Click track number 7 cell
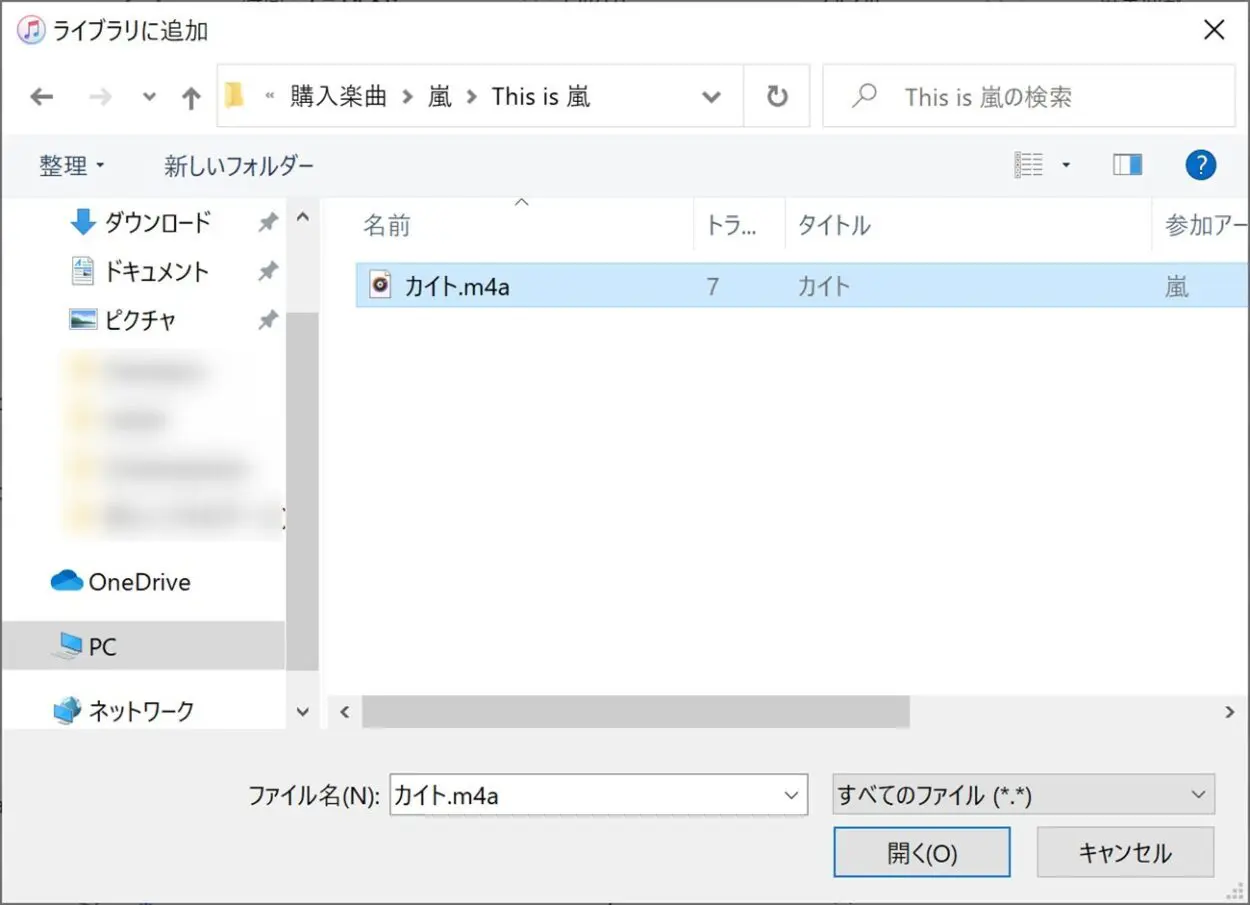1250x905 pixels. point(712,287)
